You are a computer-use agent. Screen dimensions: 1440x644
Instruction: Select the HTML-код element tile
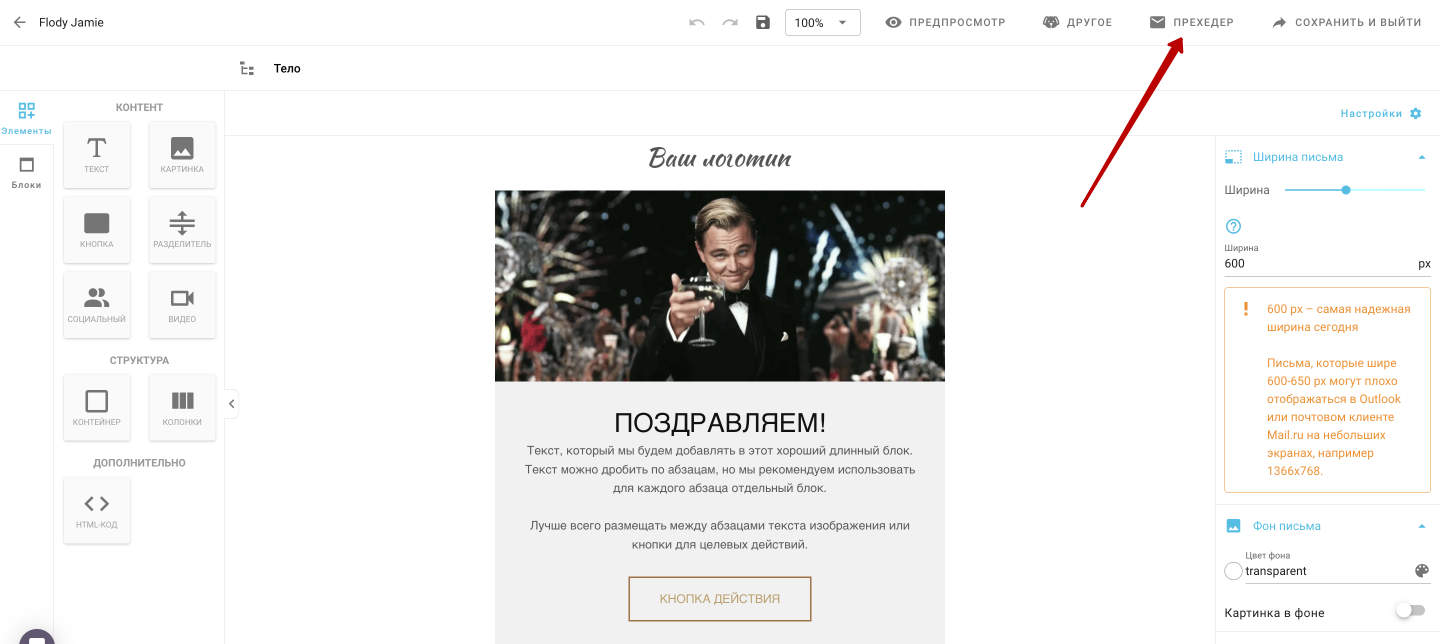pos(97,510)
